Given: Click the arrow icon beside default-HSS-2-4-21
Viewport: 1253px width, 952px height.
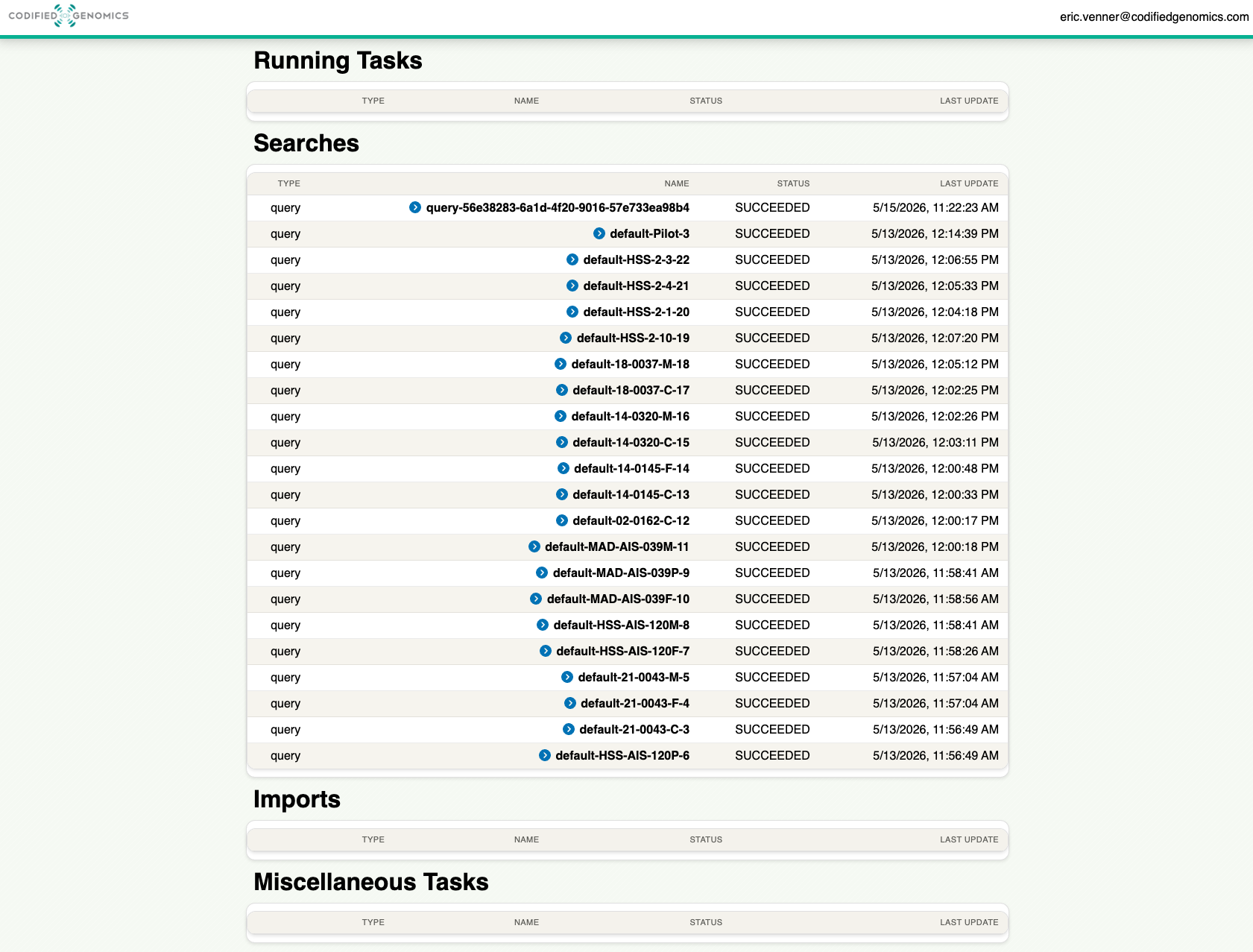Looking at the screenshot, I should tap(572, 286).
